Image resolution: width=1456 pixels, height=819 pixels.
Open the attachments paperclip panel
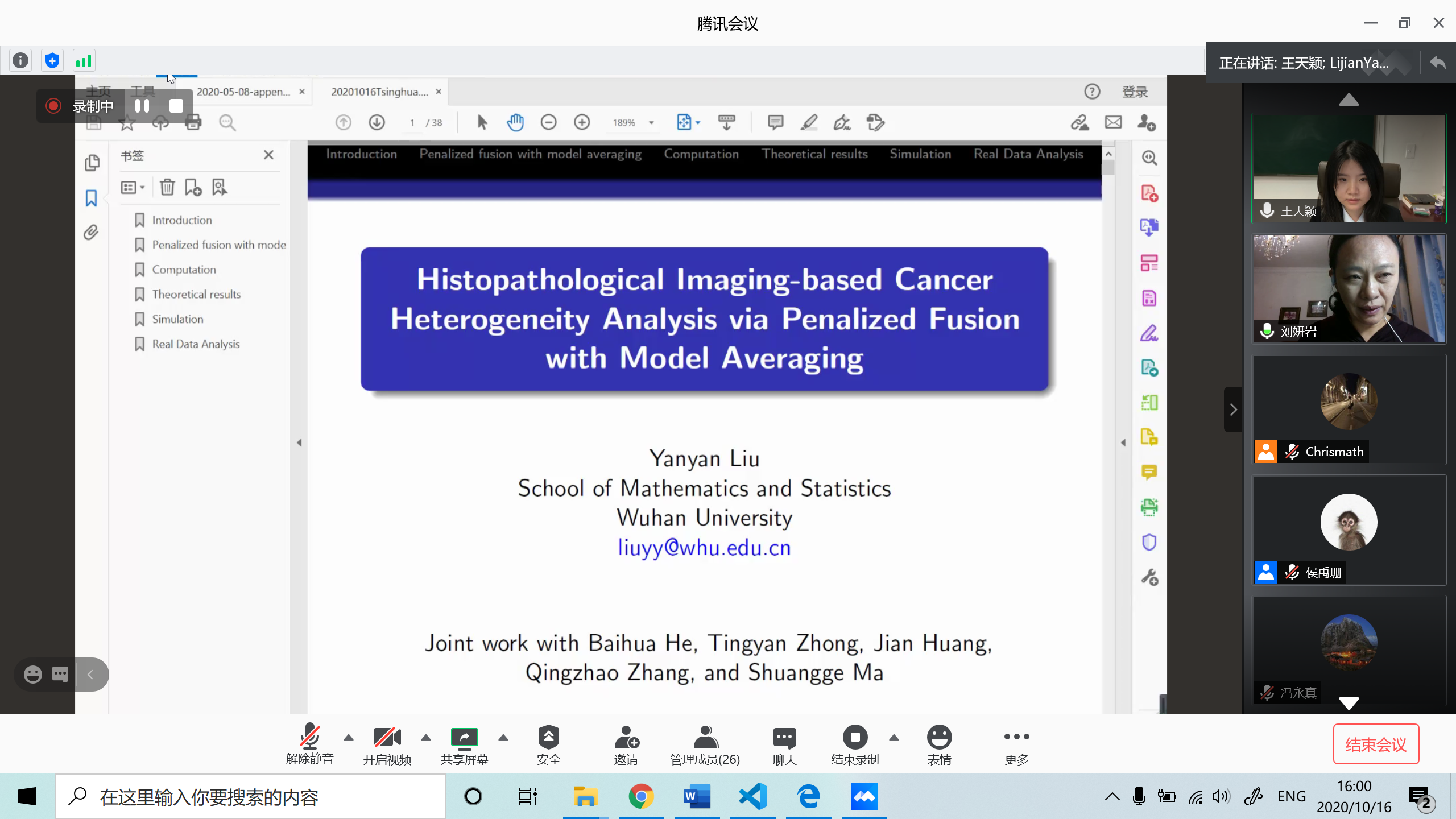91,232
